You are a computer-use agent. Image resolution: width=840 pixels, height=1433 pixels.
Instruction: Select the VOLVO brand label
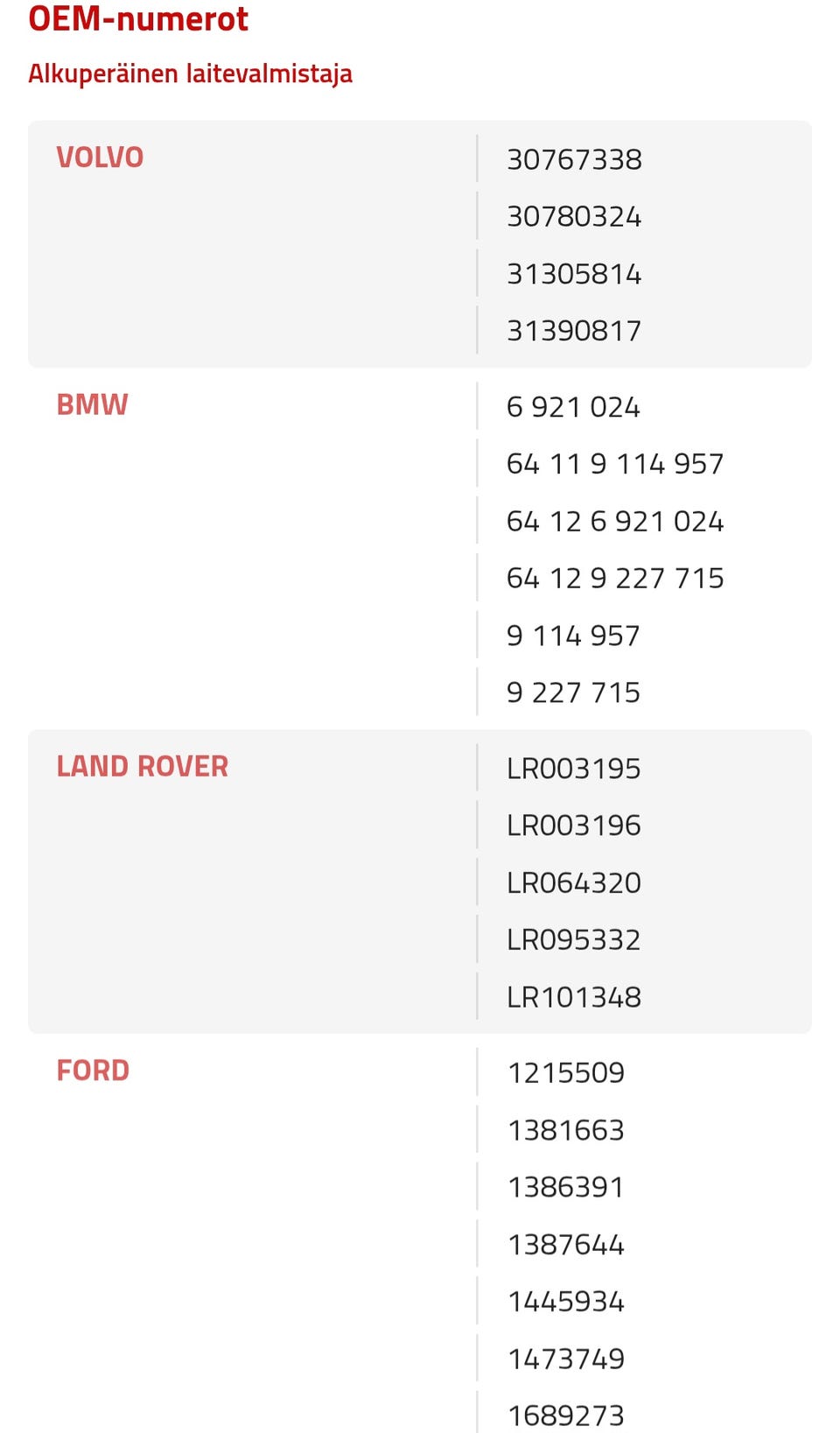point(100,158)
